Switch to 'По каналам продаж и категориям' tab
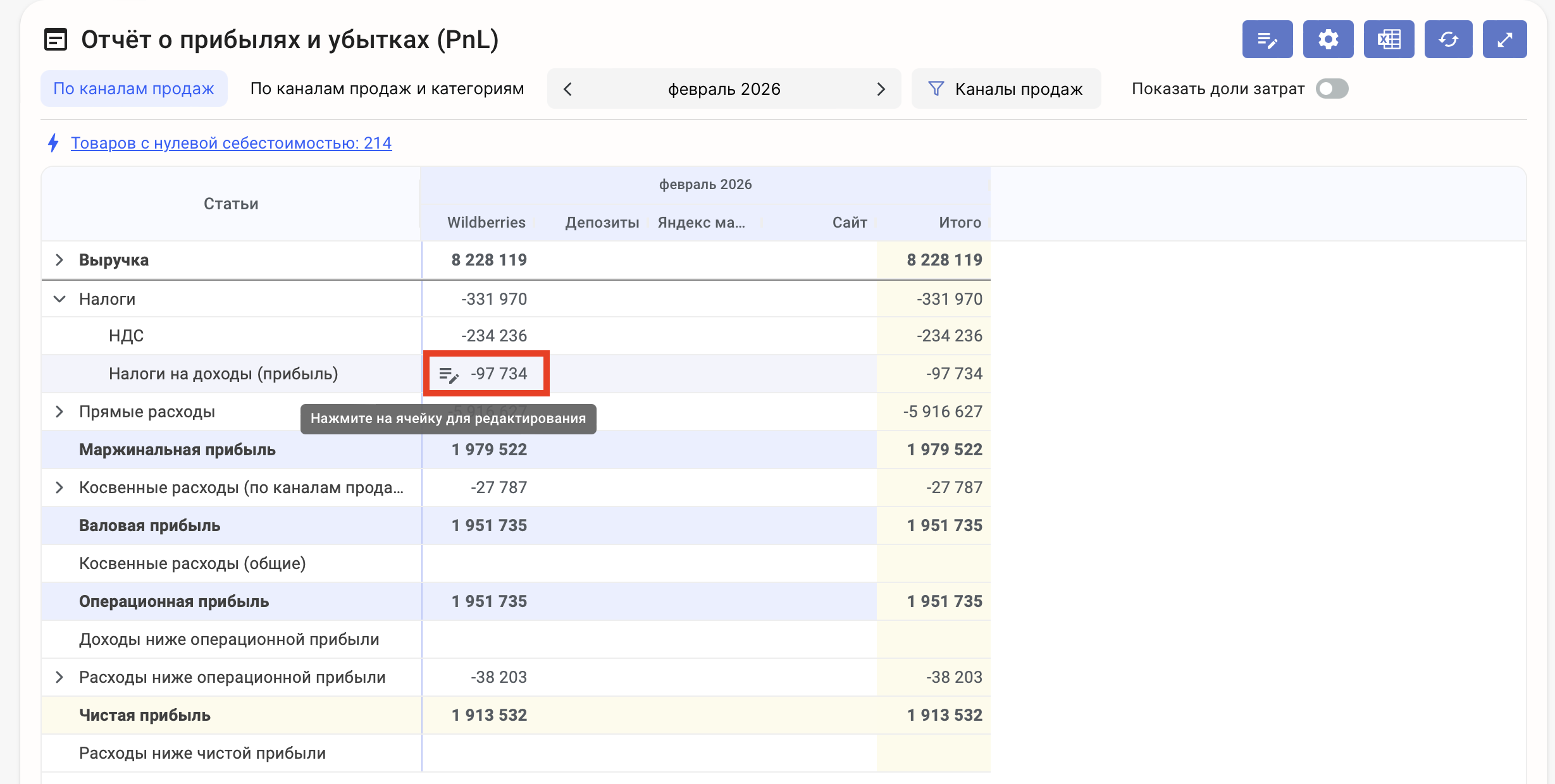This screenshot has width=1555, height=784. pyautogui.click(x=387, y=89)
